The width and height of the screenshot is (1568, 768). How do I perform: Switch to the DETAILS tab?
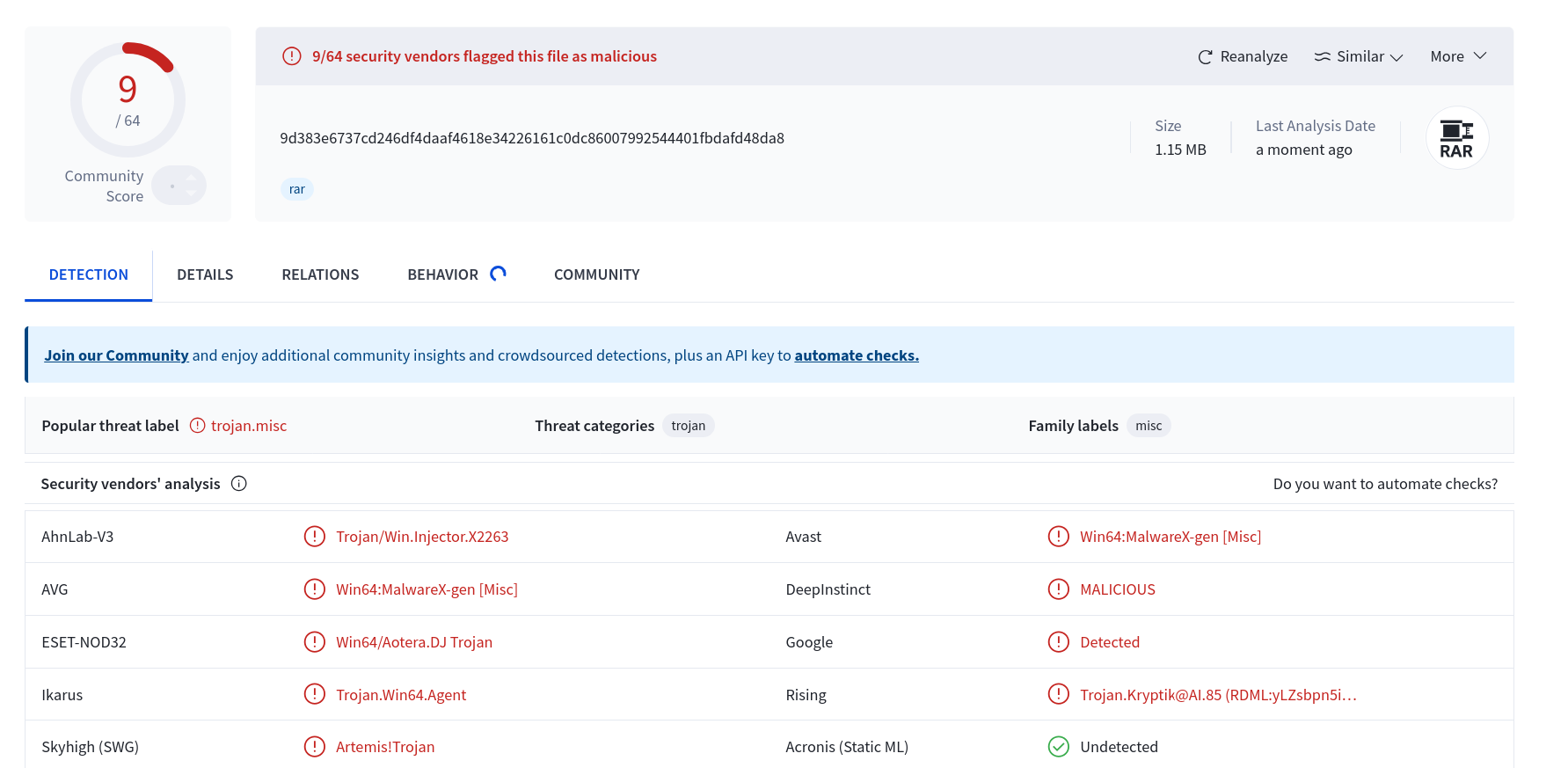(x=205, y=274)
